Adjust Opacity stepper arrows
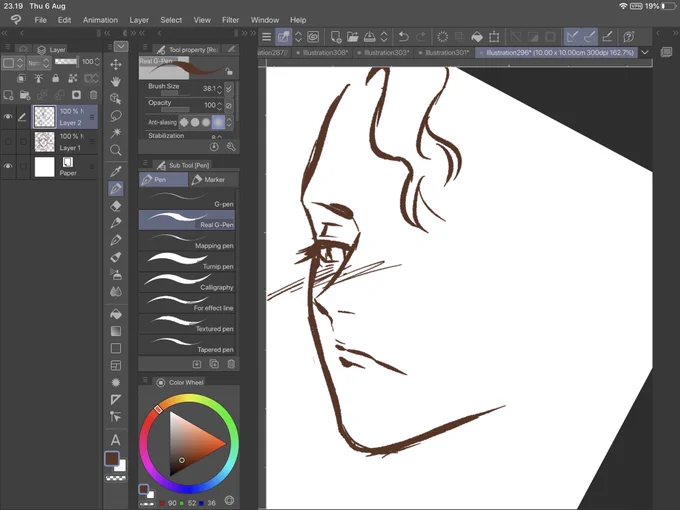The width and height of the screenshot is (680, 510). [219, 105]
